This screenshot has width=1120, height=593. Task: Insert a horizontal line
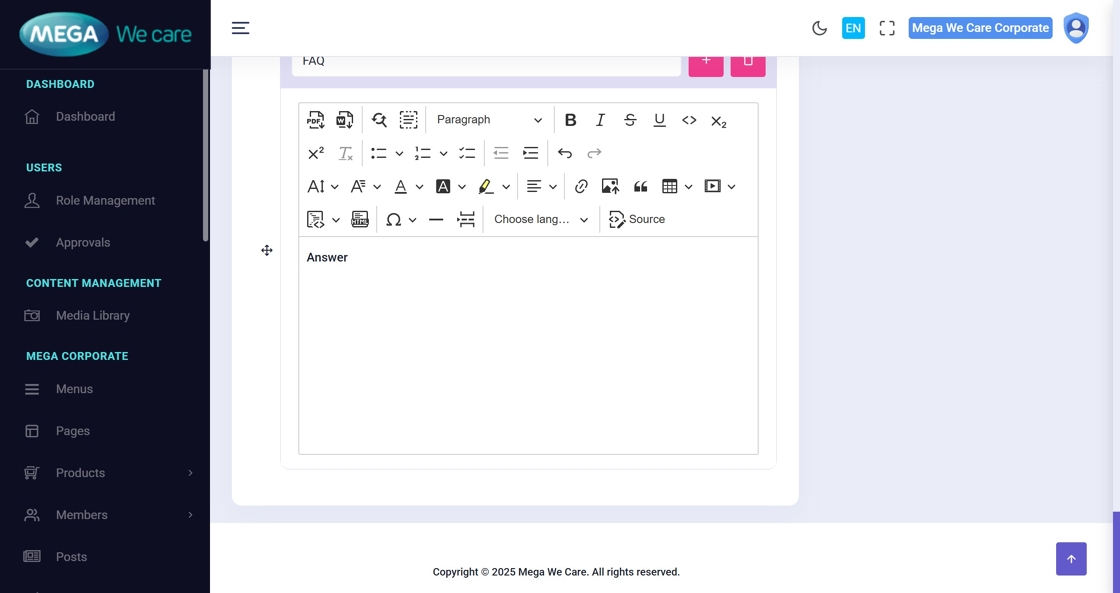click(x=436, y=220)
